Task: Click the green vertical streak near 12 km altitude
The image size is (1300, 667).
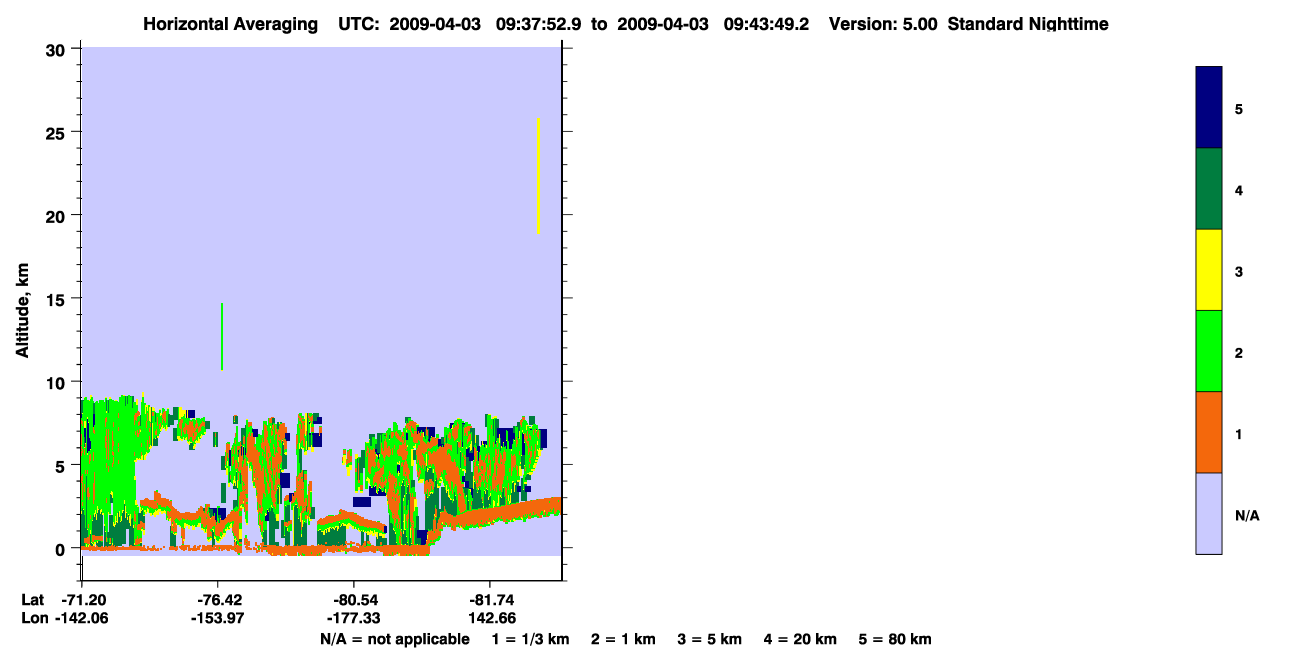Action: click(222, 336)
